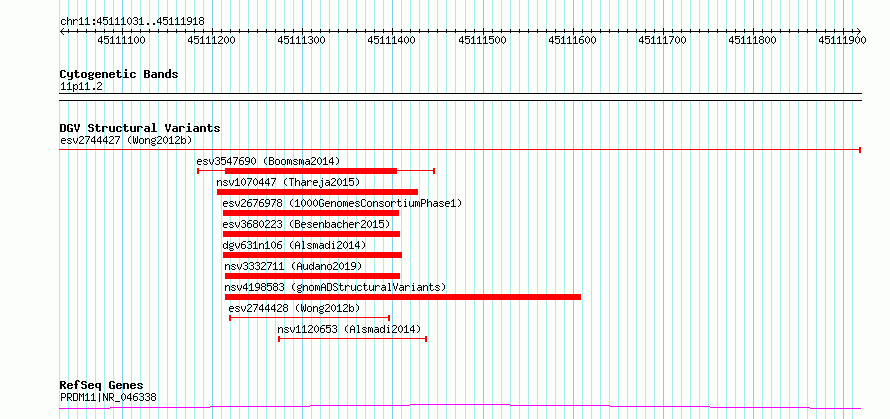Click the long red bar under nsv4198583
890x419 pixels.
tap(403, 297)
